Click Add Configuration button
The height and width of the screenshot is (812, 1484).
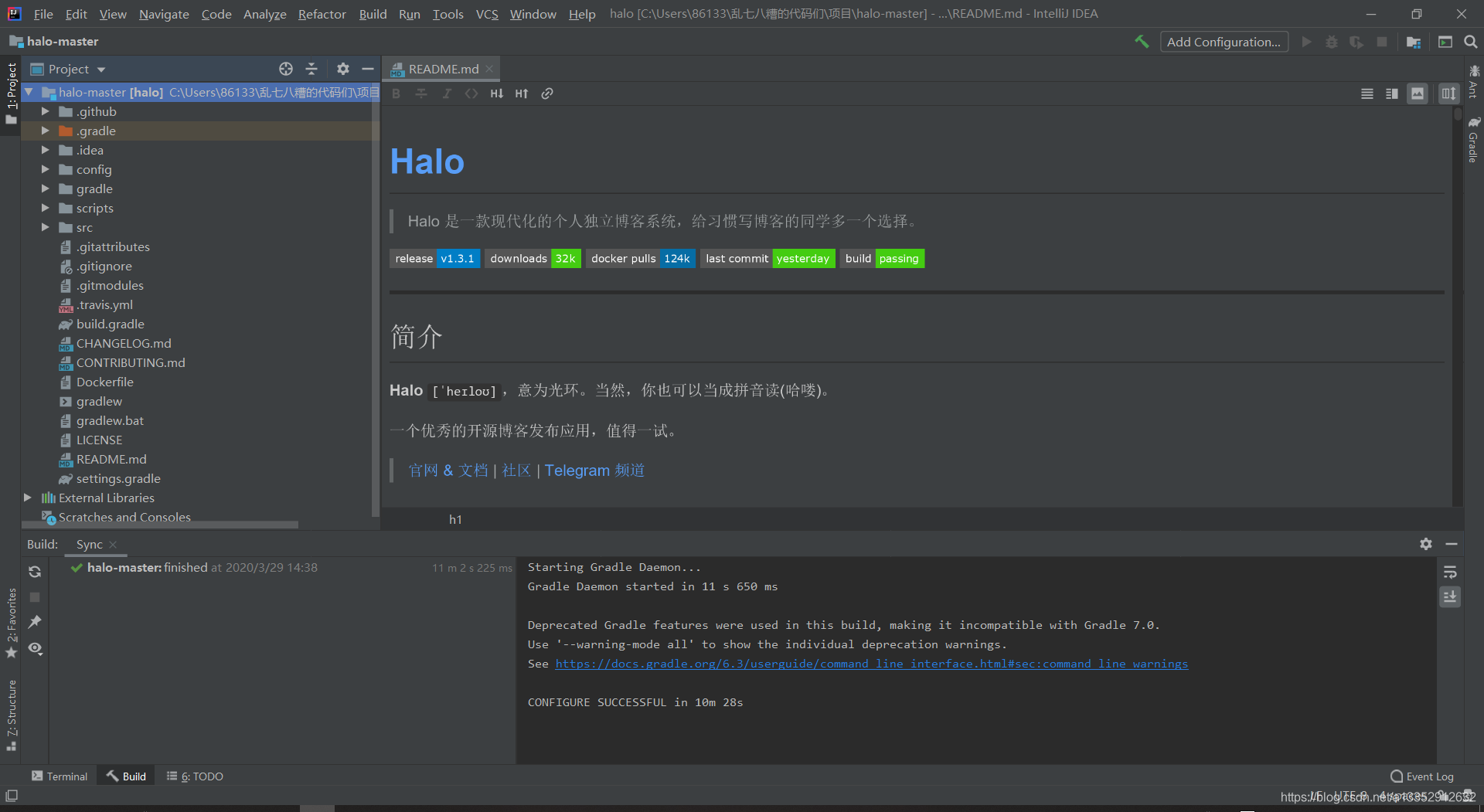pyautogui.click(x=1224, y=42)
